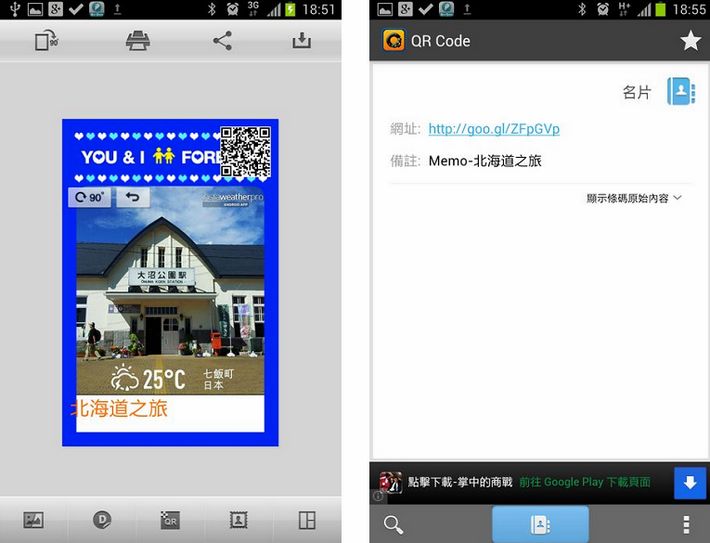Image resolution: width=710 pixels, height=543 pixels.
Task: Tap the blue 名片 contact card icon
Action: click(x=681, y=91)
